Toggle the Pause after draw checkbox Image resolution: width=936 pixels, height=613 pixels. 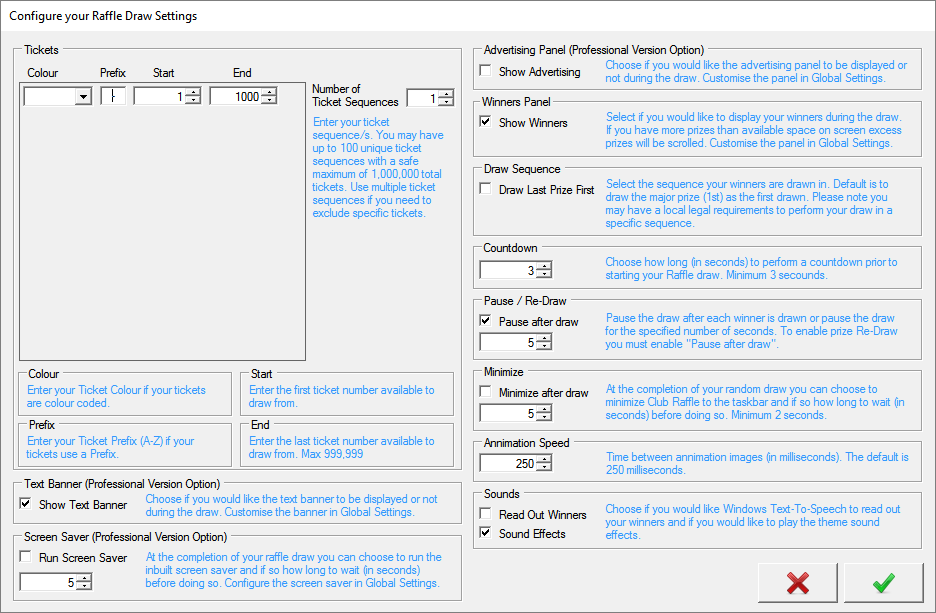486,322
